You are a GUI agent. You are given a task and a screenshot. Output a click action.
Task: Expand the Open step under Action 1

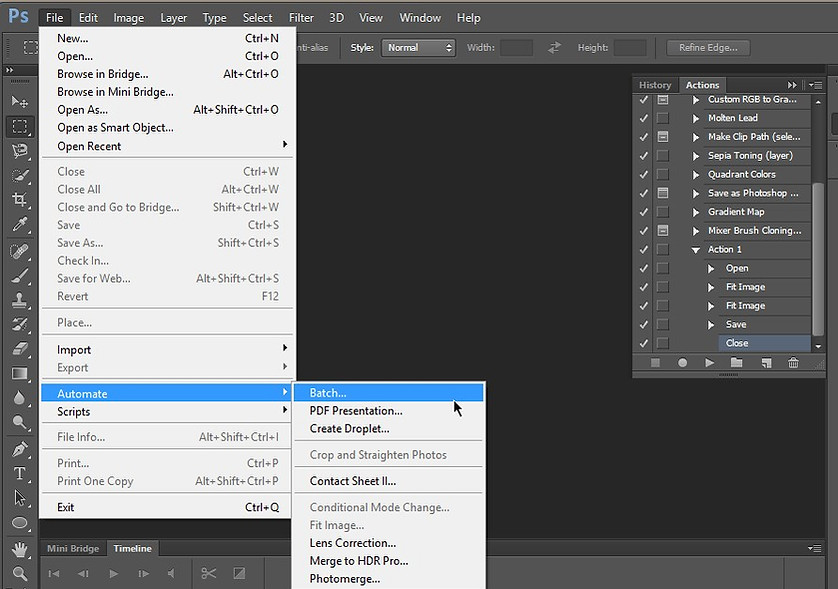coord(711,268)
